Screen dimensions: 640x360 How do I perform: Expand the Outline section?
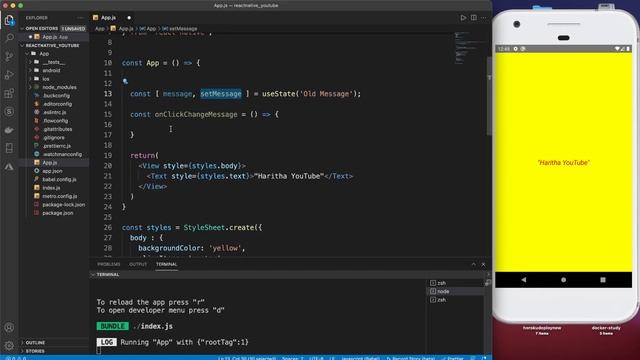click(x=35, y=342)
